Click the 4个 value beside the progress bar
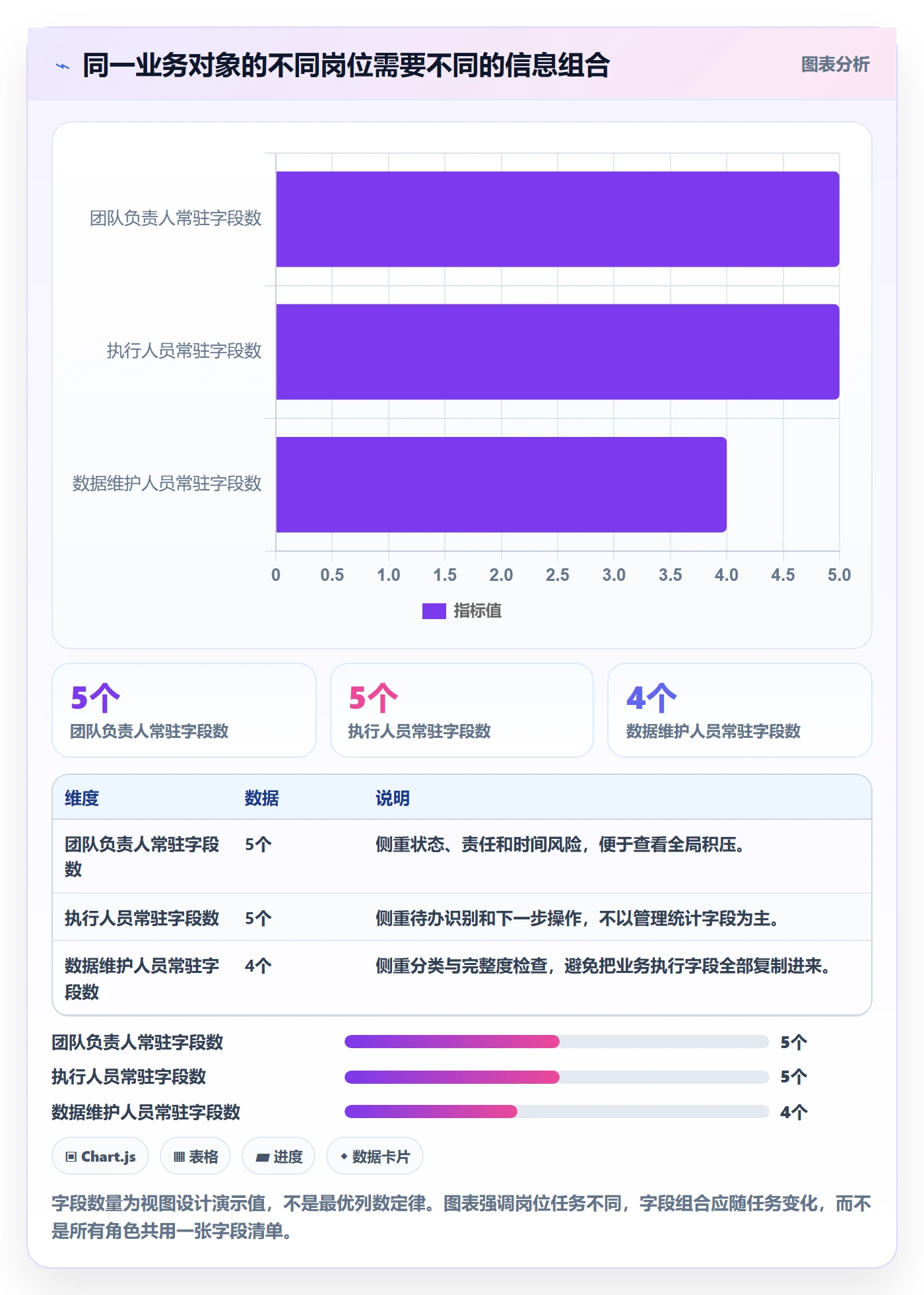 pos(793,1112)
